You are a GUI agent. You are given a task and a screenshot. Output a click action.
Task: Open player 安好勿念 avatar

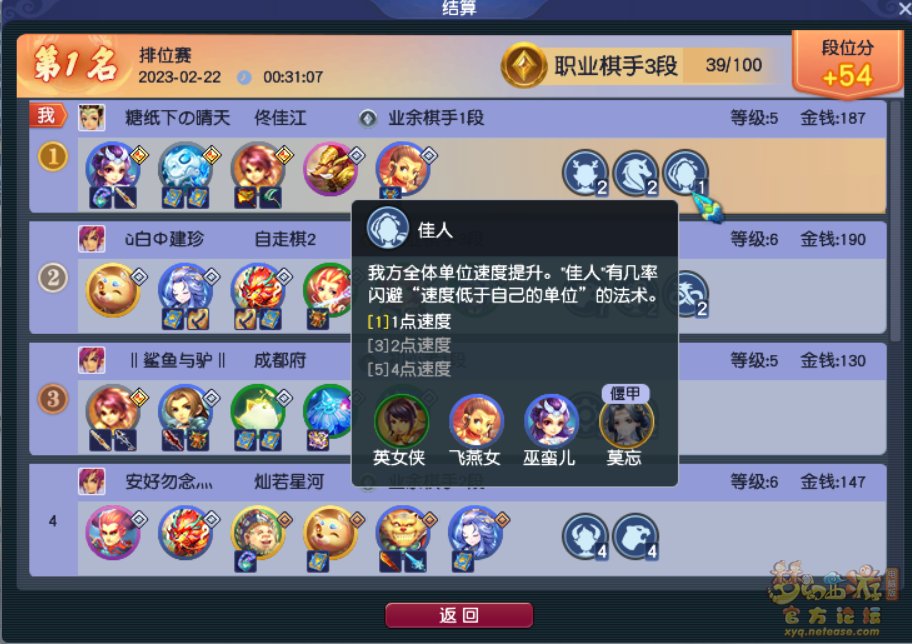coord(92,482)
